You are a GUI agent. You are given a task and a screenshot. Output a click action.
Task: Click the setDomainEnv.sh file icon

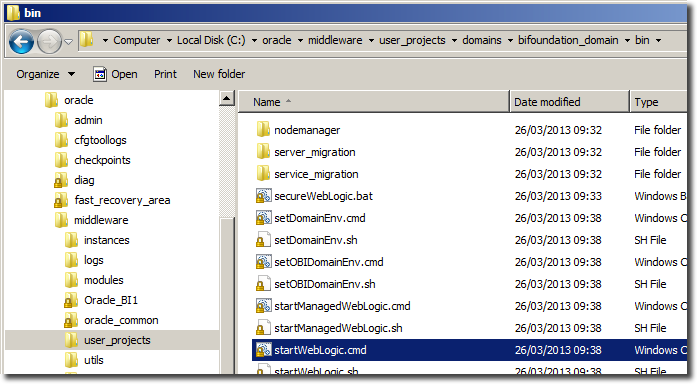click(263, 240)
